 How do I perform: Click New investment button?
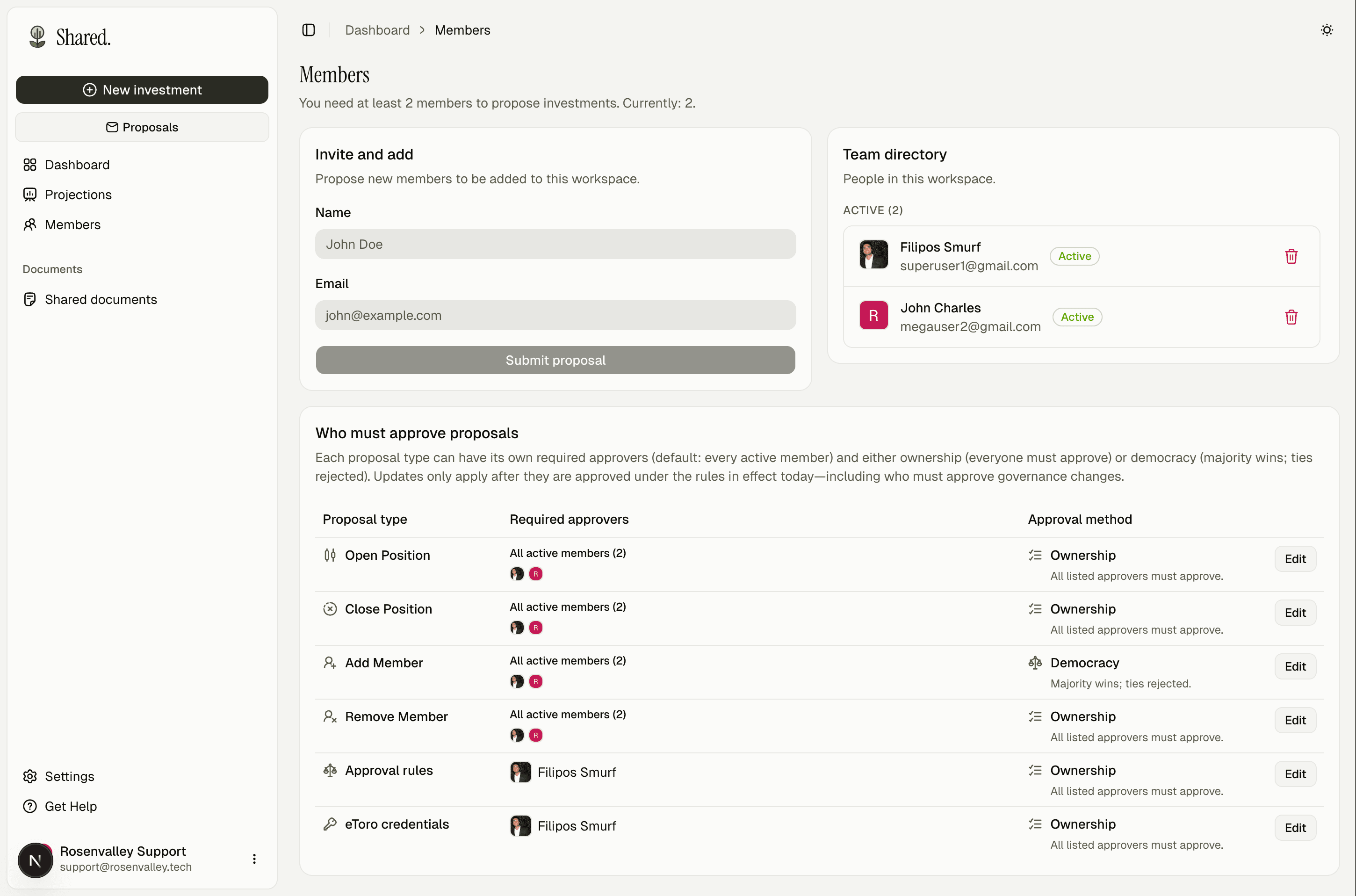142,90
